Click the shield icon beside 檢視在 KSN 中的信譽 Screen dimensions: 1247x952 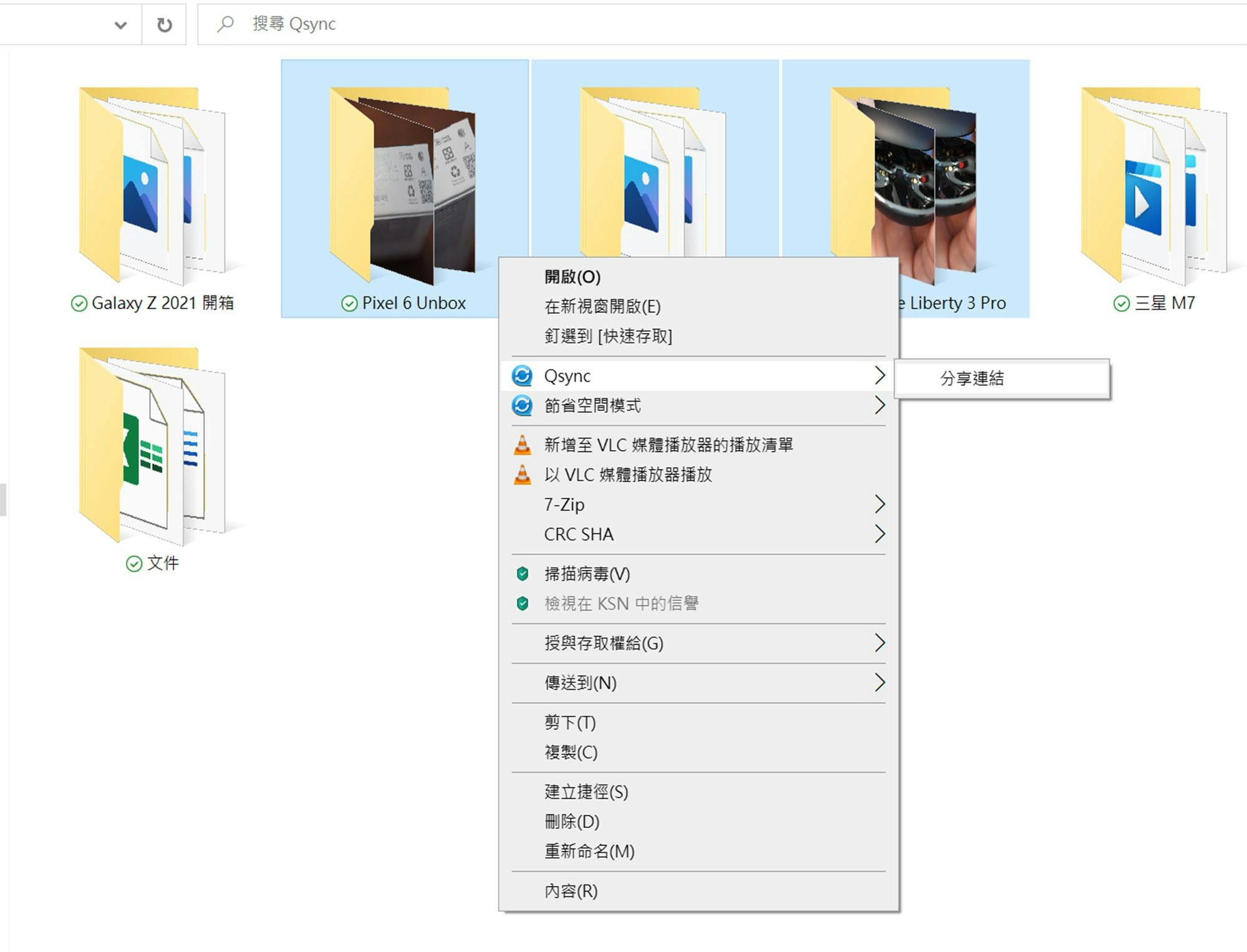click(x=522, y=603)
